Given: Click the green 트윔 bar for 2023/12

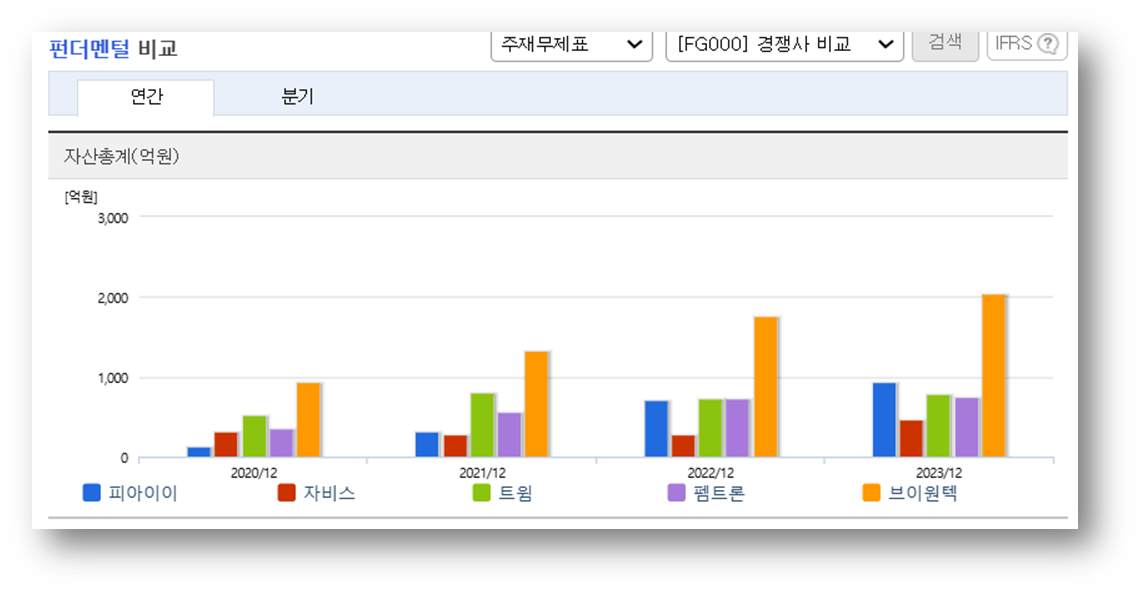Looking at the screenshot, I should [938, 426].
